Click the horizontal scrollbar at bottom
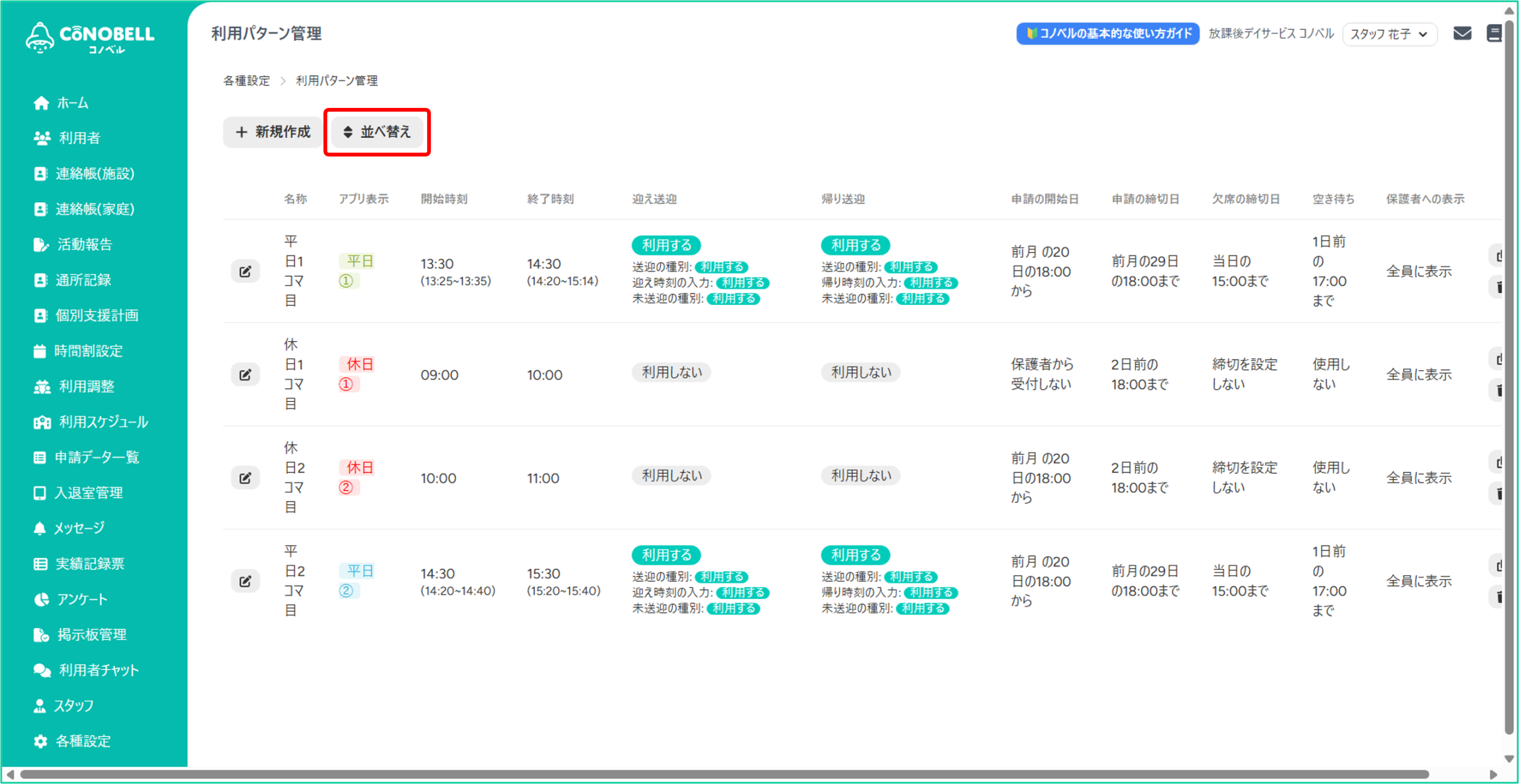The height and width of the screenshot is (784, 1519). tap(724, 774)
